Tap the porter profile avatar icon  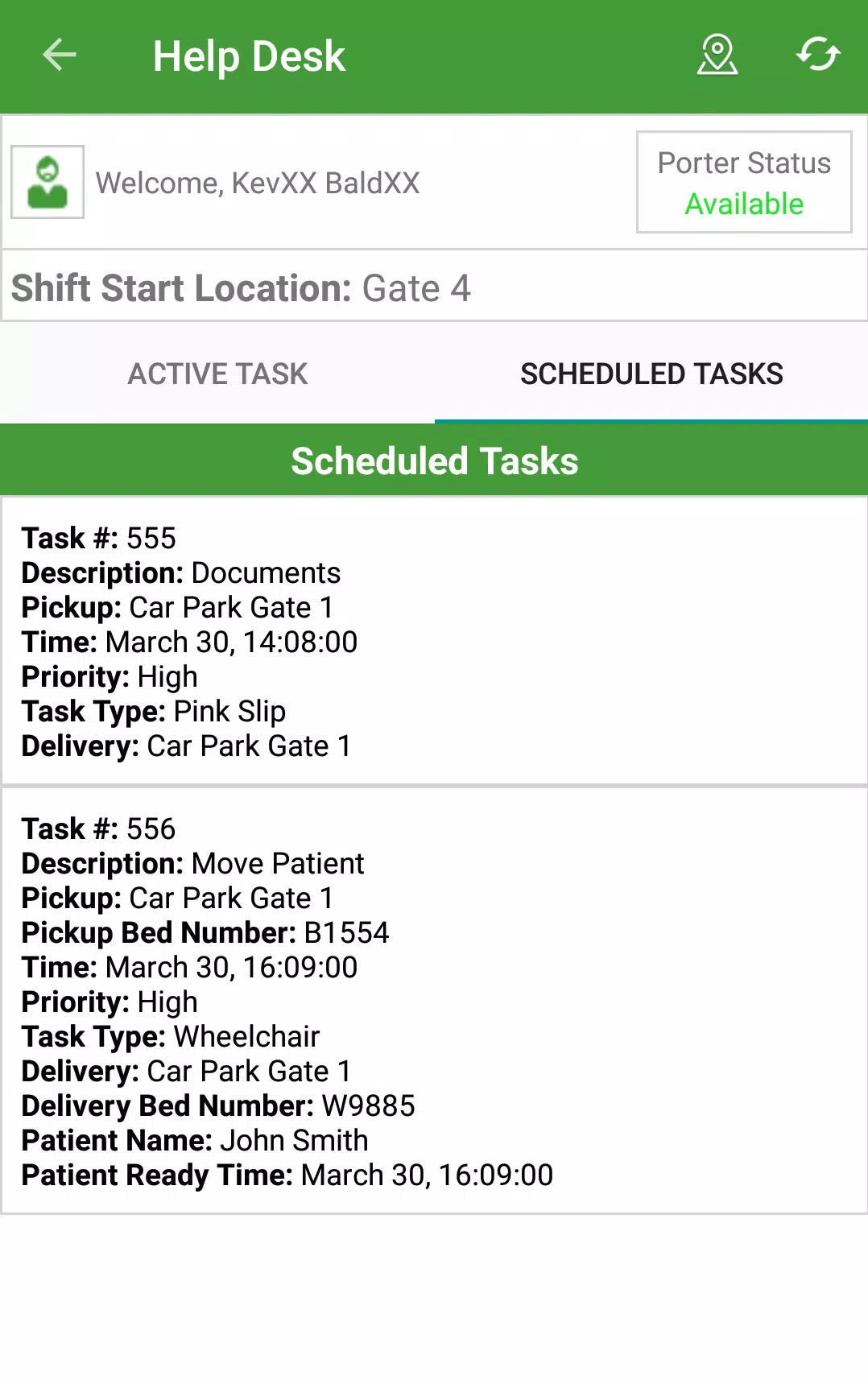click(x=48, y=182)
